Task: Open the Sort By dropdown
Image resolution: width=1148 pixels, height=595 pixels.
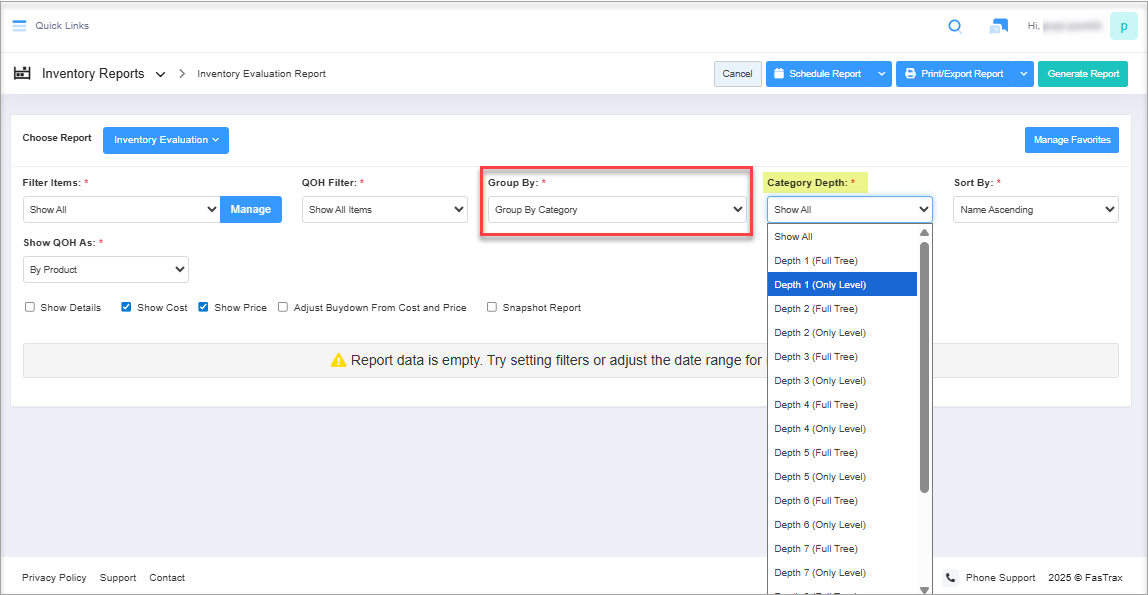Action: (x=1035, y=210)
